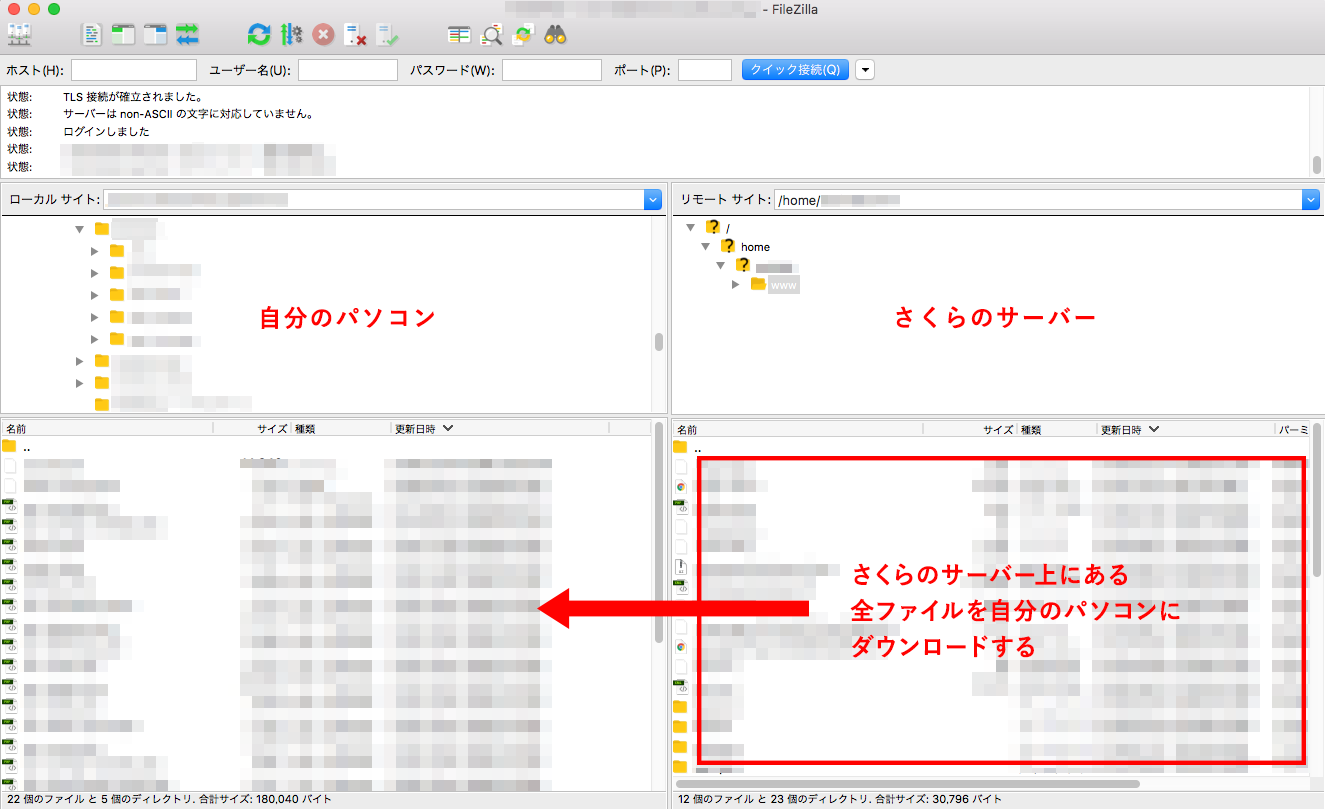This screenshot has height=809, width=1325.
Task: Toggle the message log display
Action: tap(92, 35)
